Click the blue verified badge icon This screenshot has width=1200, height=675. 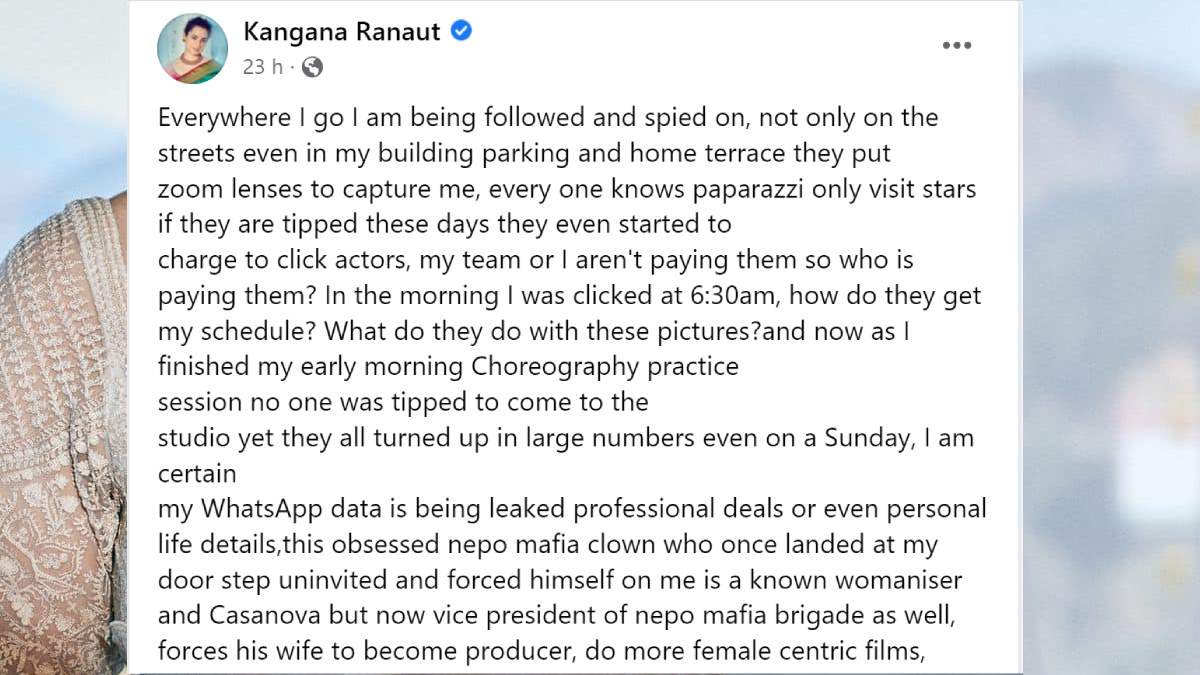click(461, 31)
